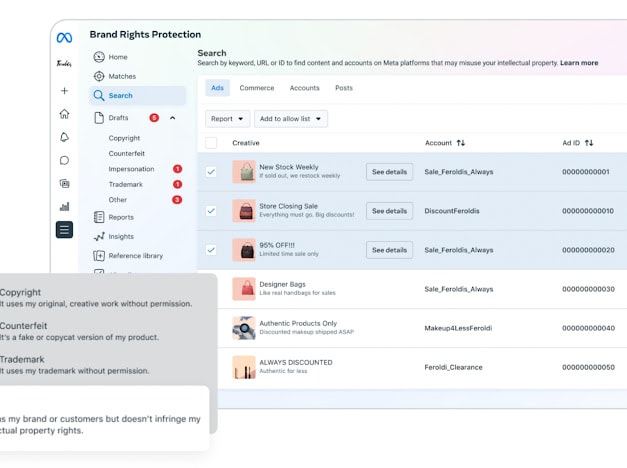Click the Insights graph icon
Screen dimensions: 627x468
pos(99,236)
